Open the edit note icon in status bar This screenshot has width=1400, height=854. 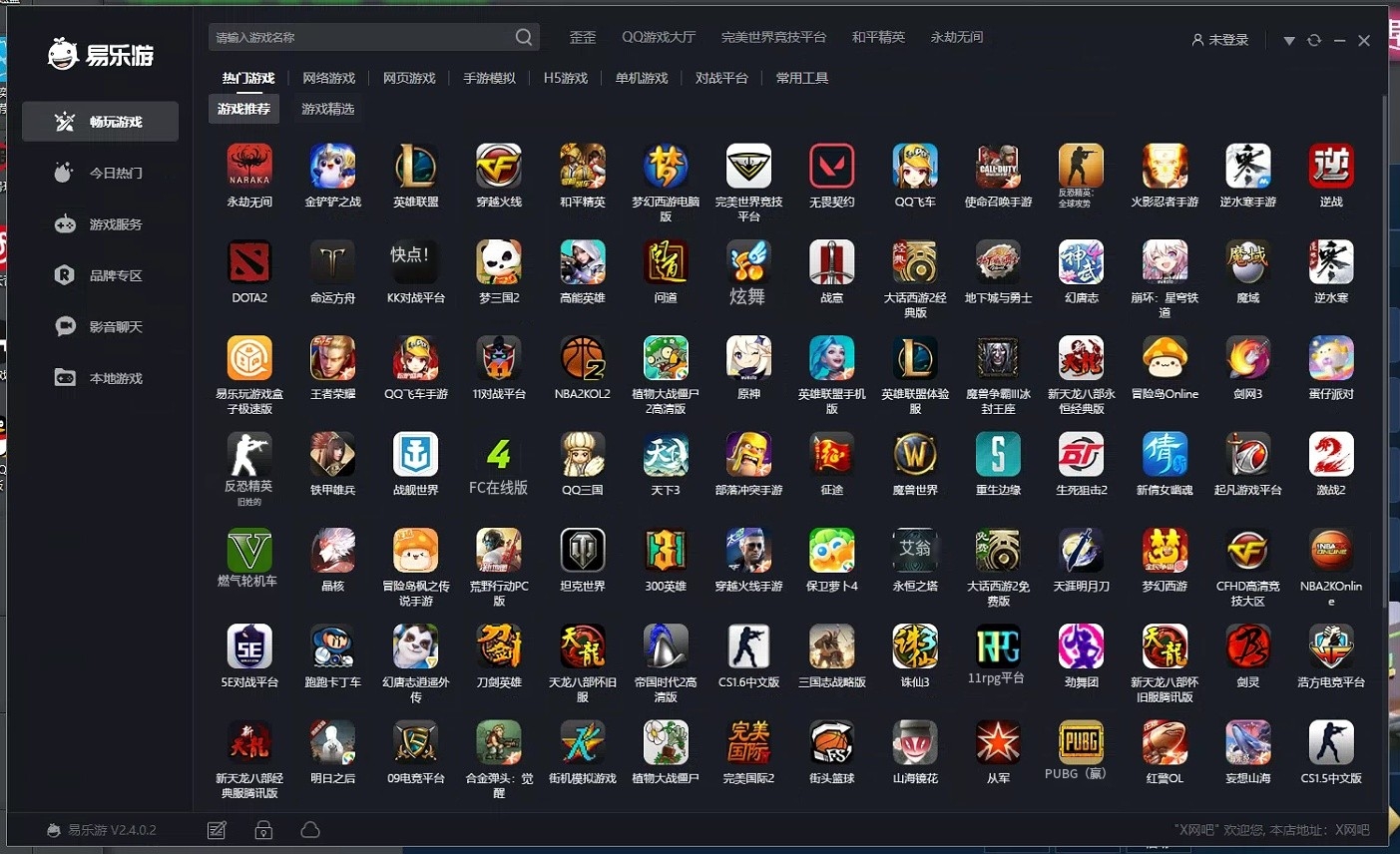pos(217,830)
